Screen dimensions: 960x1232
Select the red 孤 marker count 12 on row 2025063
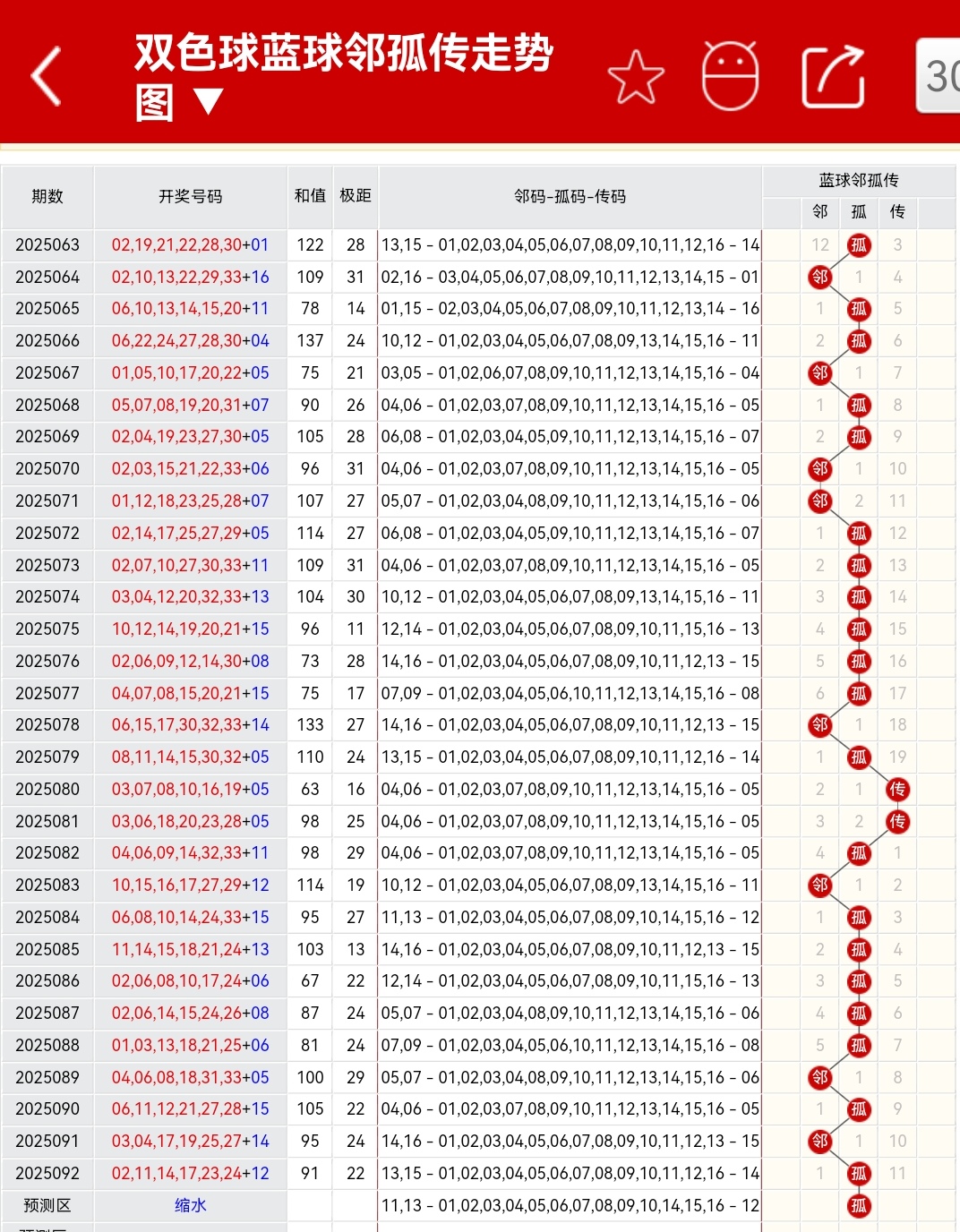[x=858, y=245]
